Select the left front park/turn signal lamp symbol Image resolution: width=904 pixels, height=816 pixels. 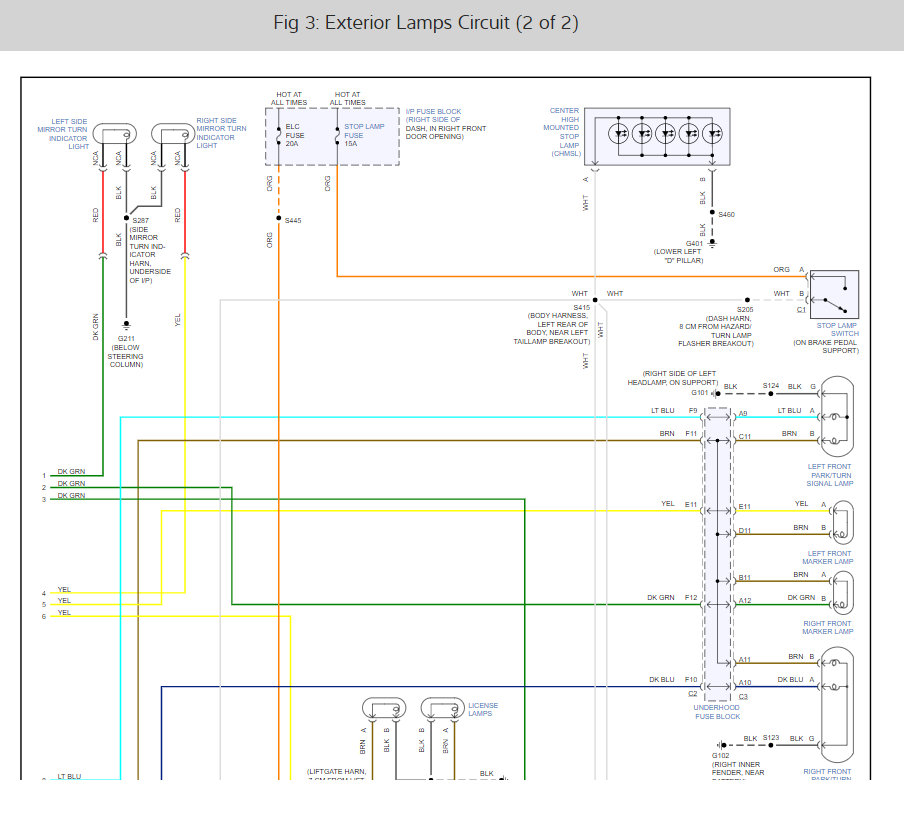tap(837, 416)
